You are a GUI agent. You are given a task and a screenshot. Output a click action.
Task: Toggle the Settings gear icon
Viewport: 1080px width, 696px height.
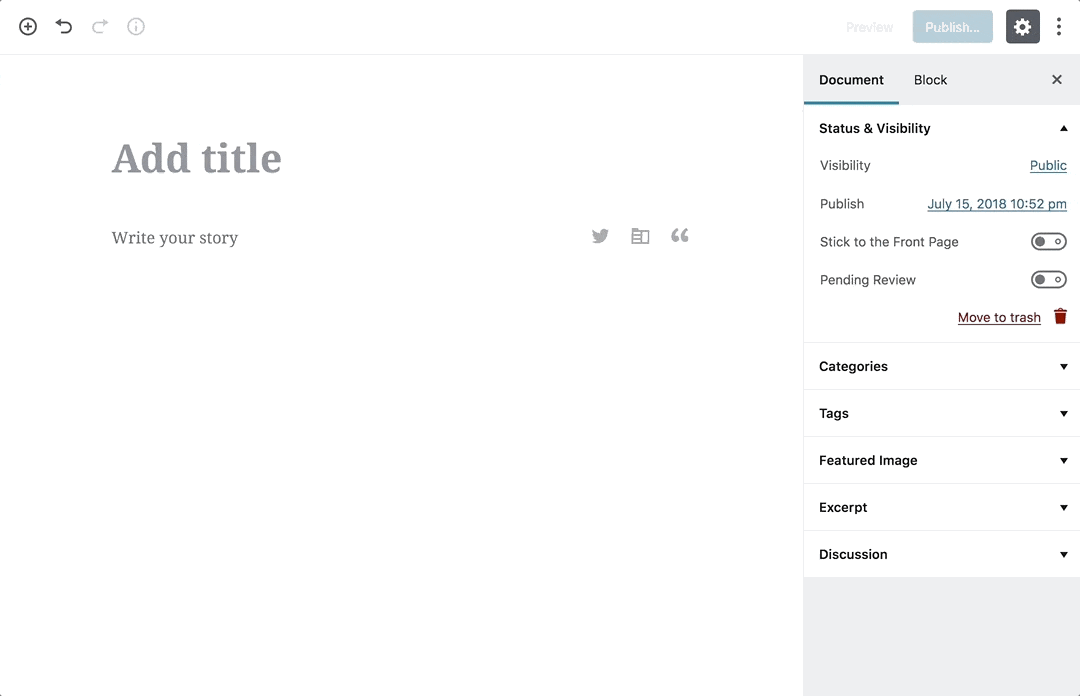point(1022,27)
